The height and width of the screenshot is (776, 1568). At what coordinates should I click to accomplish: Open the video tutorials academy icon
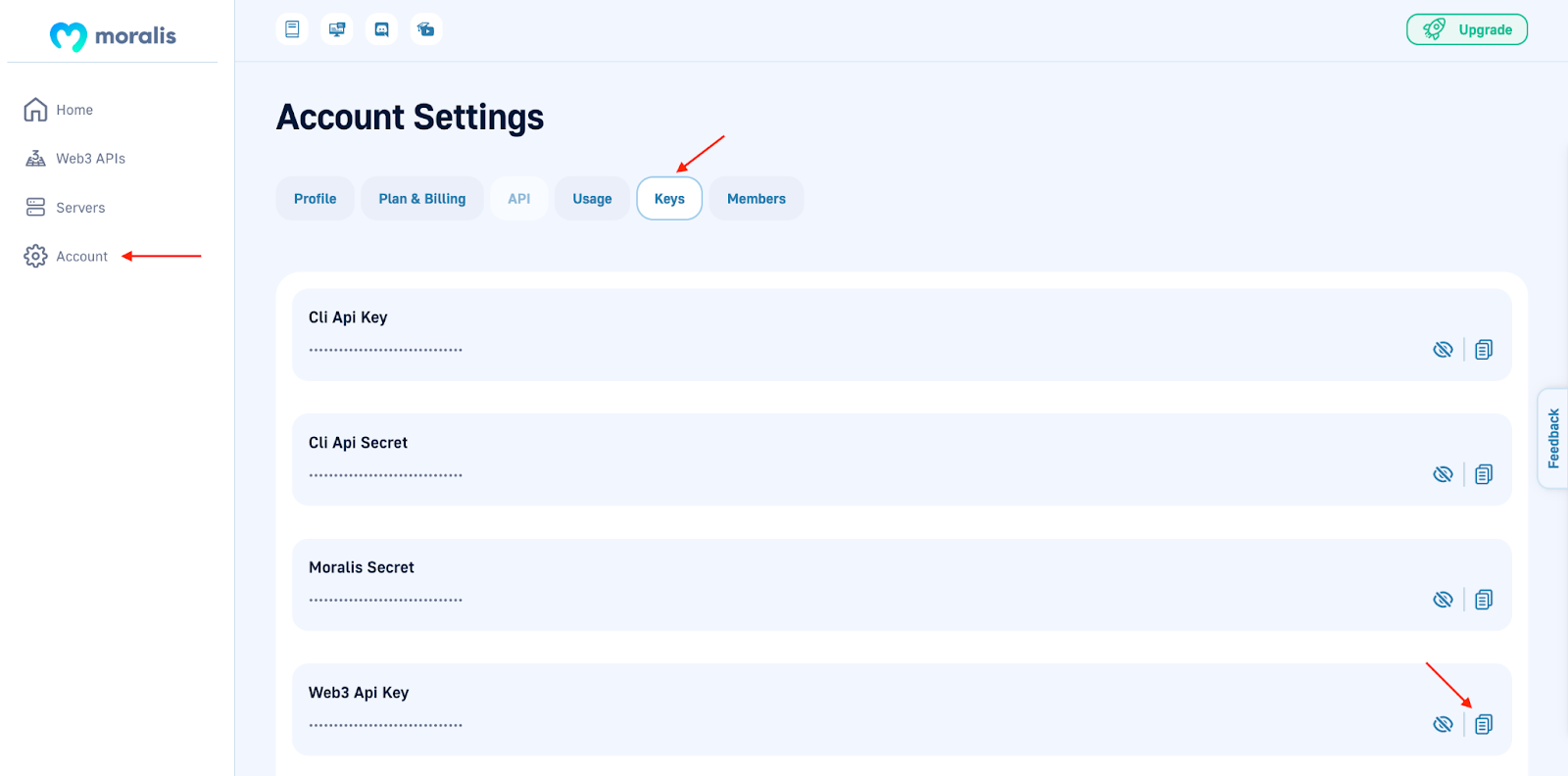click(x=426, y=29)
